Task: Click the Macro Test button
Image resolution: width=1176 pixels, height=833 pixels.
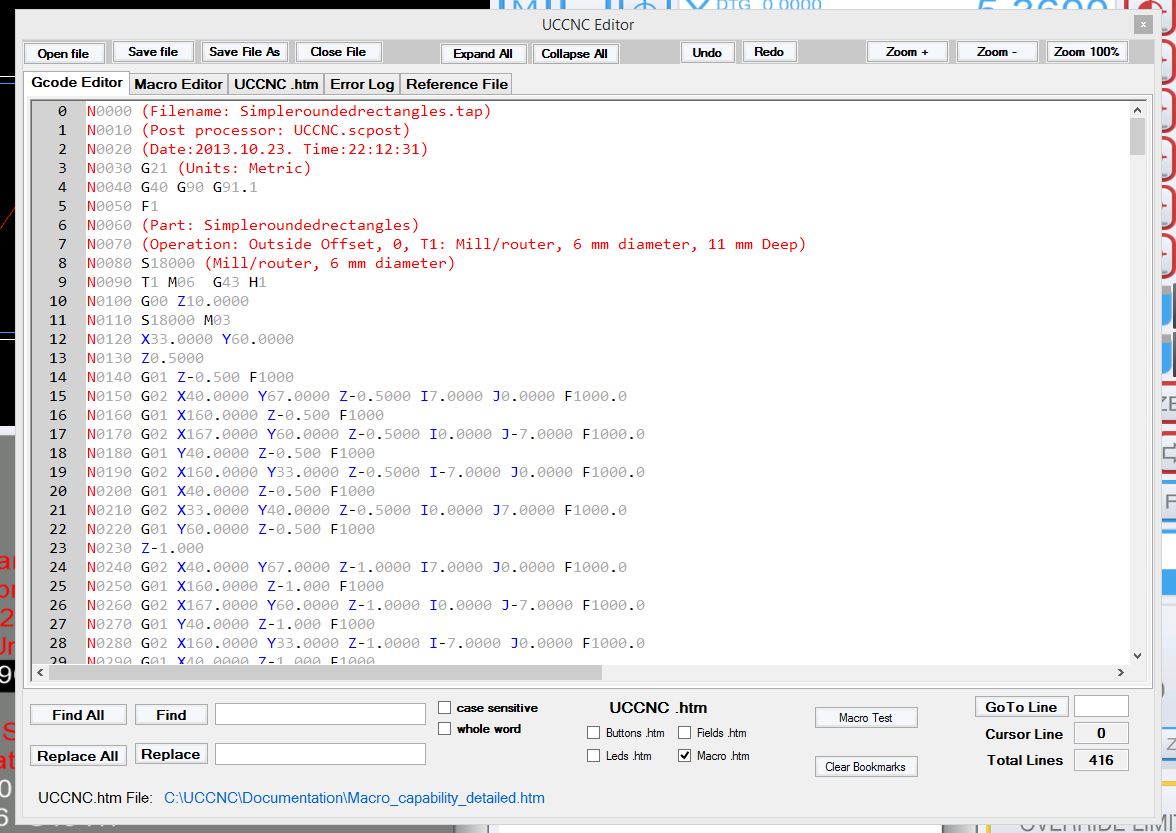Action: (x=866, y=718)
